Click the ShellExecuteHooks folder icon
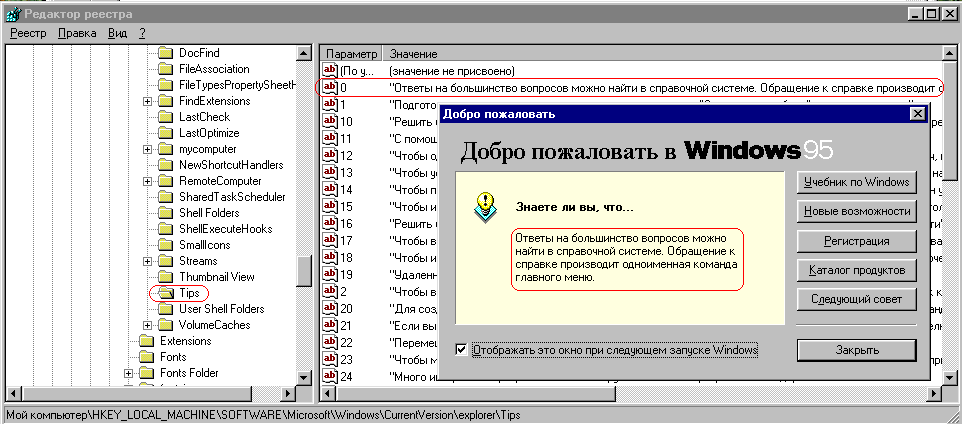The image size is (962, 424). click(166, 228)
